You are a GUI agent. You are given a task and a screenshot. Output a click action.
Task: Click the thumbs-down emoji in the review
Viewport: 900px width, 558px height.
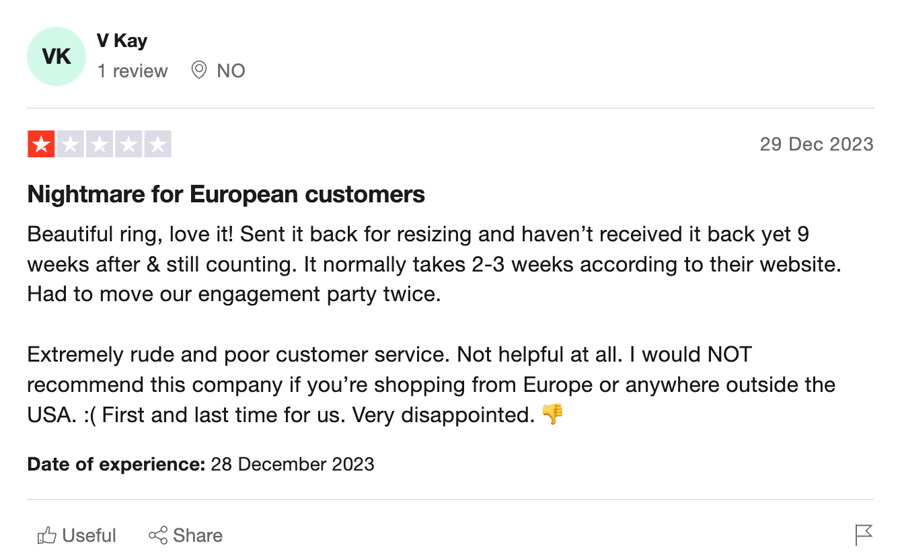pyautogui.click(x=552, y=414)
